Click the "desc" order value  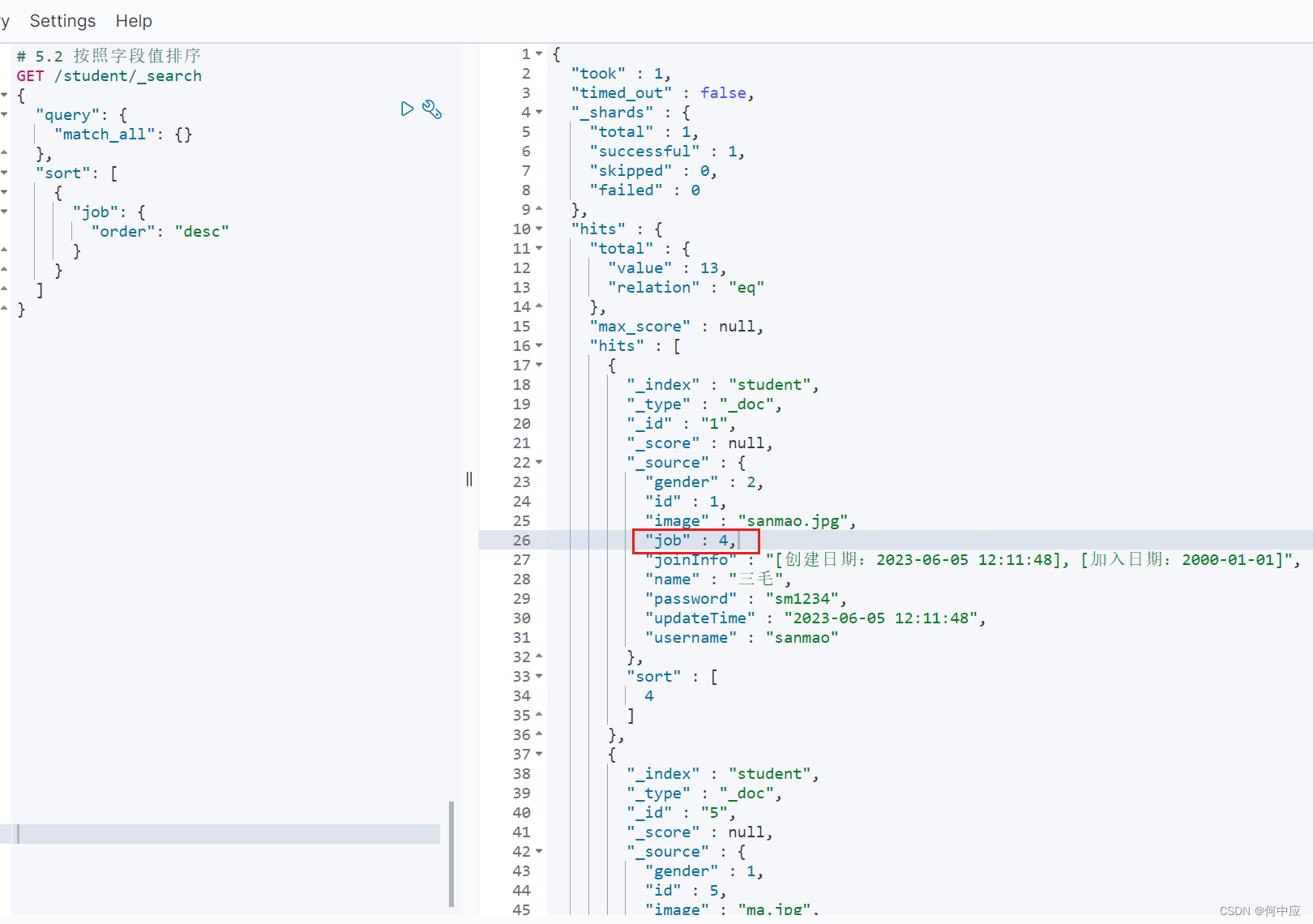point(202,232)
